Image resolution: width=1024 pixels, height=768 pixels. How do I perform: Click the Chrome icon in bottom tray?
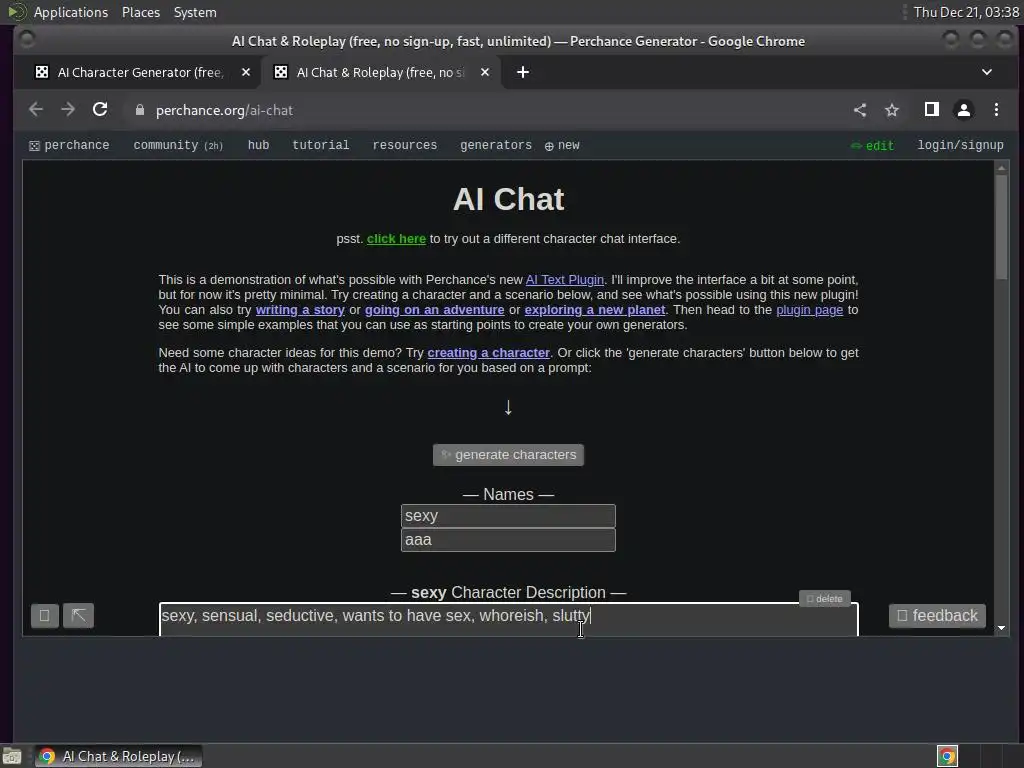coord(947,756)
